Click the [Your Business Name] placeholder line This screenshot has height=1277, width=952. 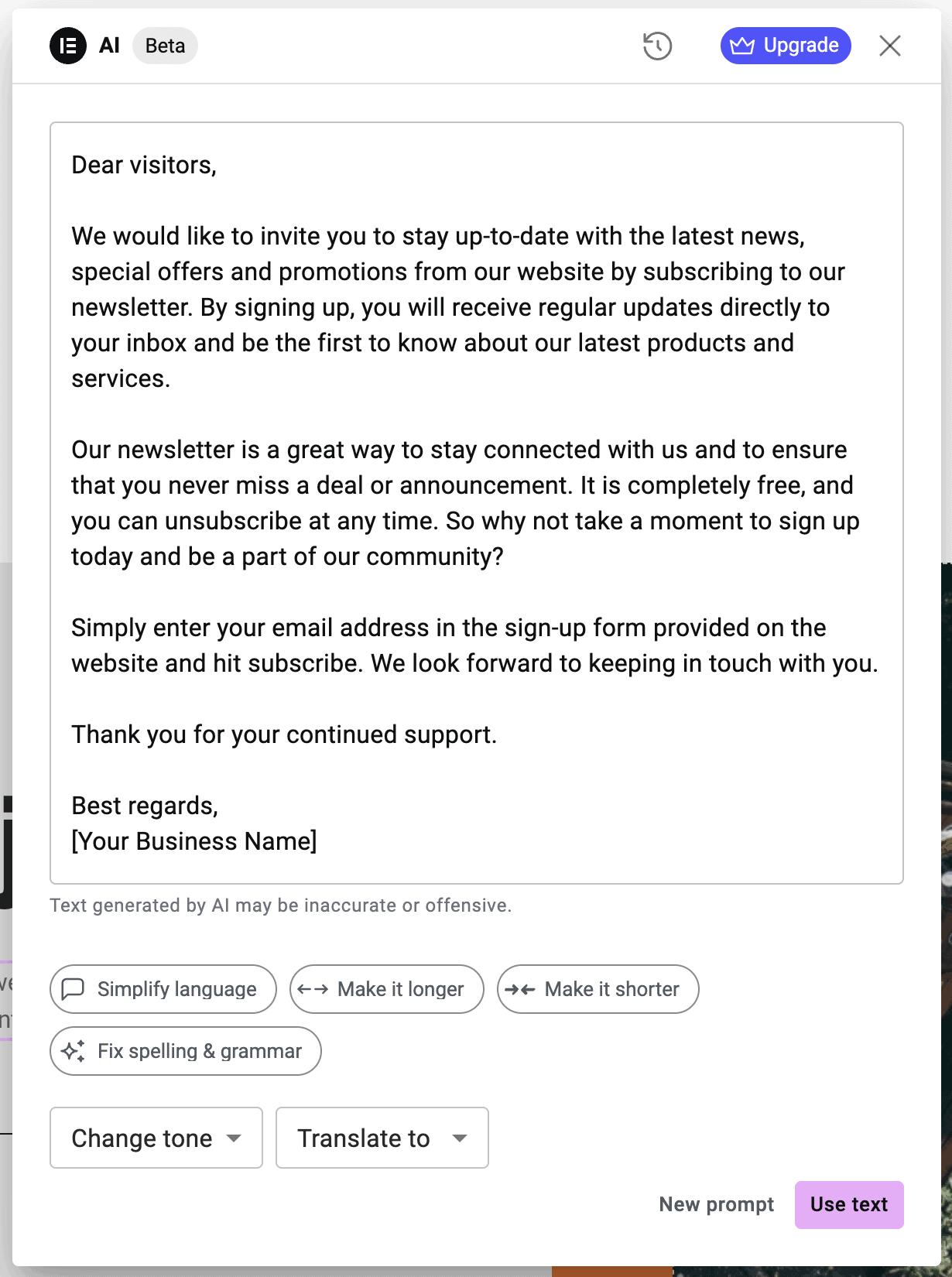[x=194, y=841]
